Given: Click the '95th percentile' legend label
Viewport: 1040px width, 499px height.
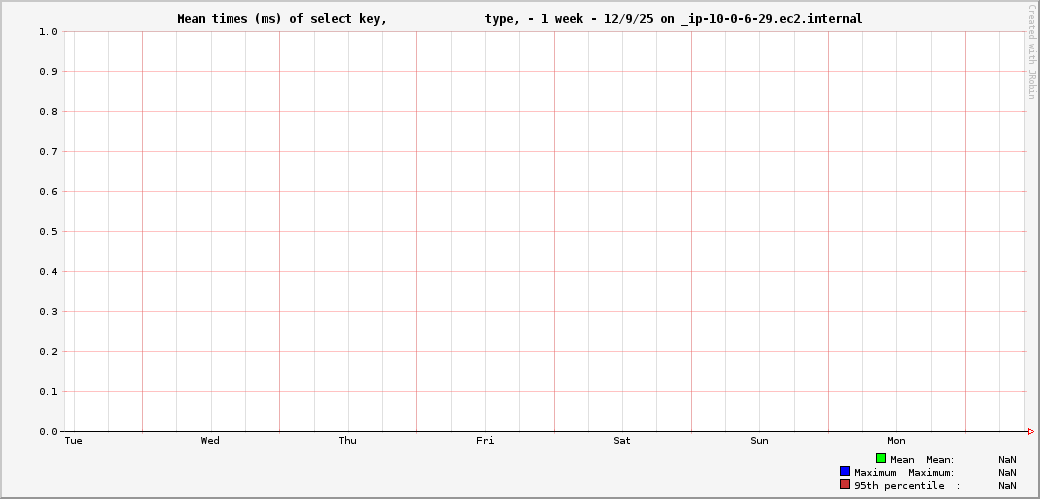Looking at the screenshot, I should 898,485.
